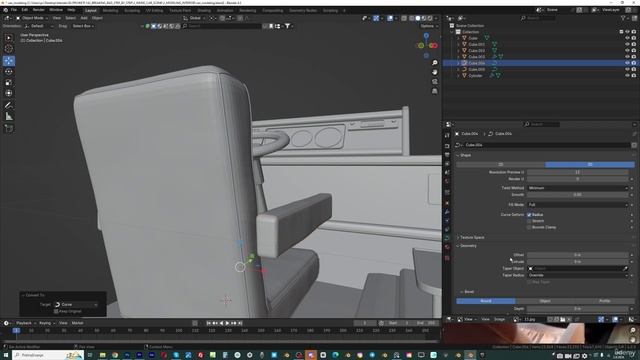The width and height of the screenshot is (640, 360).
Task: Open the Object Data curve properties tab
Action: pyautogui.click(x=447, y=238)
